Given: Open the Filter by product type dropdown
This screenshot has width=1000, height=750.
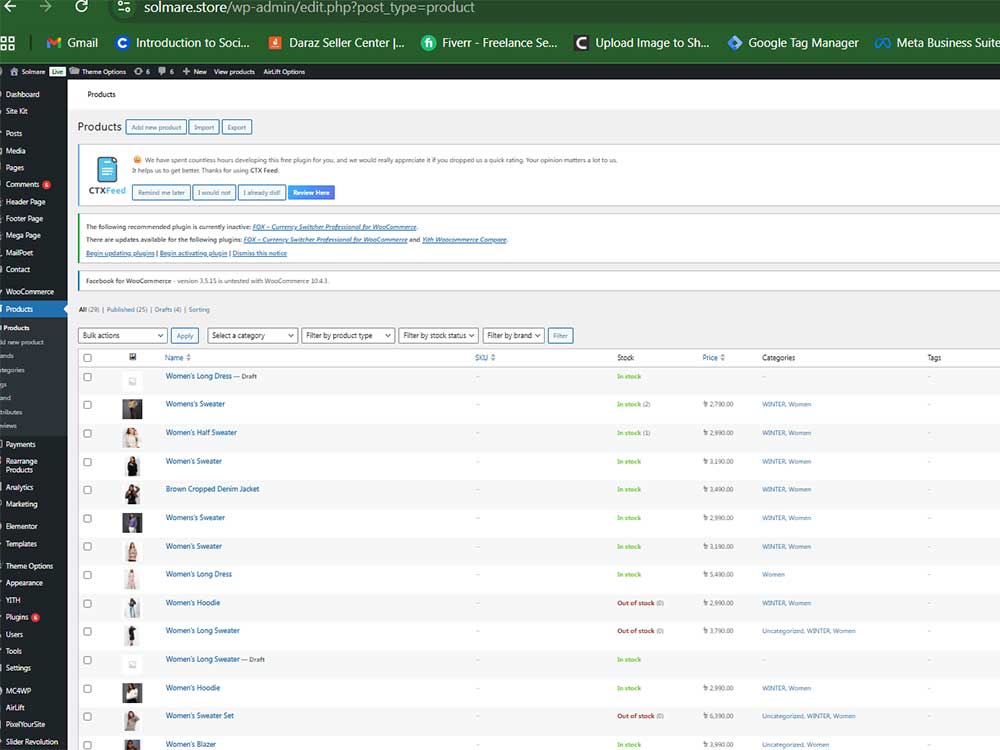Looking at the screenshot, I should [x=348, y=335].
